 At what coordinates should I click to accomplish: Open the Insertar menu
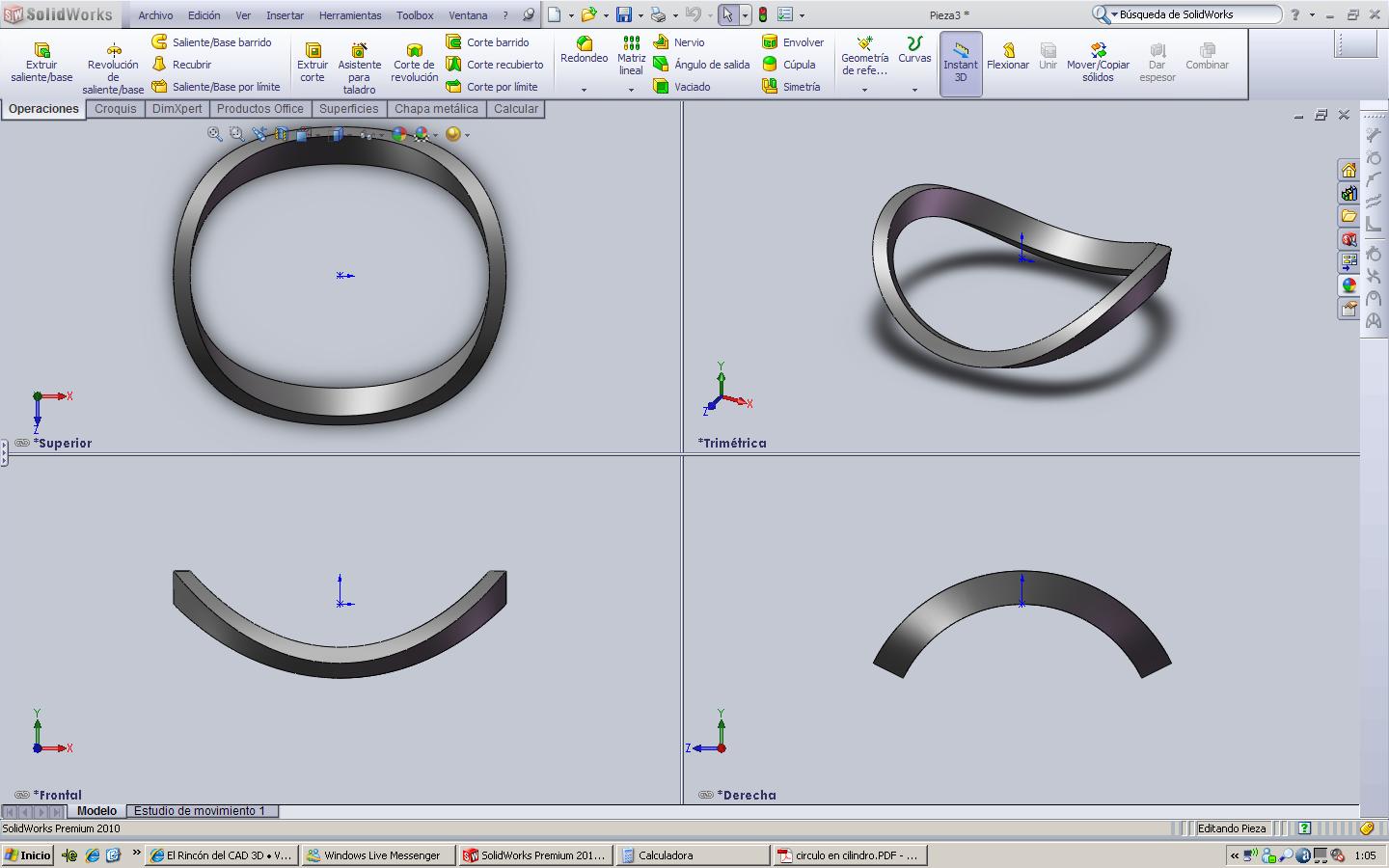coord(285,15)
